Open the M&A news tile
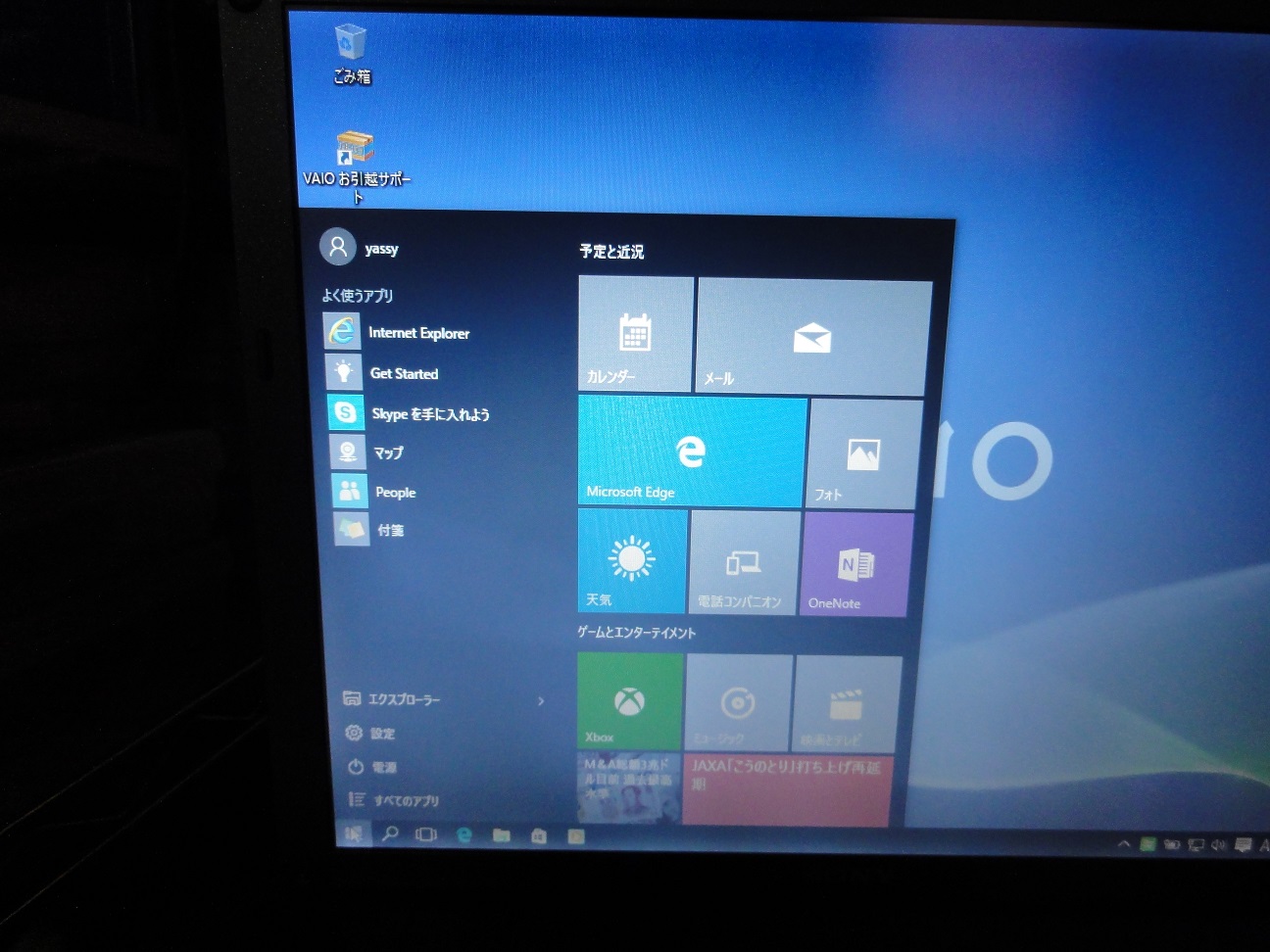This screenshot has height=952, width=1270. pyautogui.click(x=628, y=788)
